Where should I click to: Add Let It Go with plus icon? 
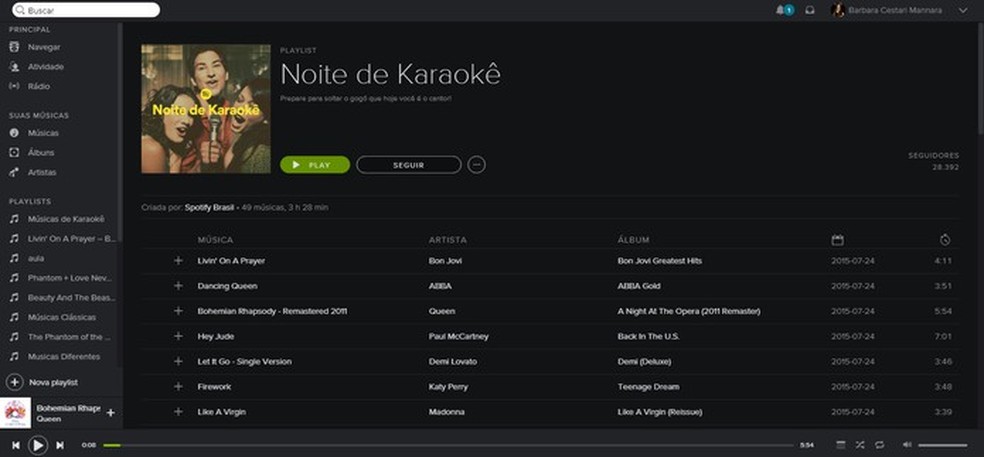178,362
